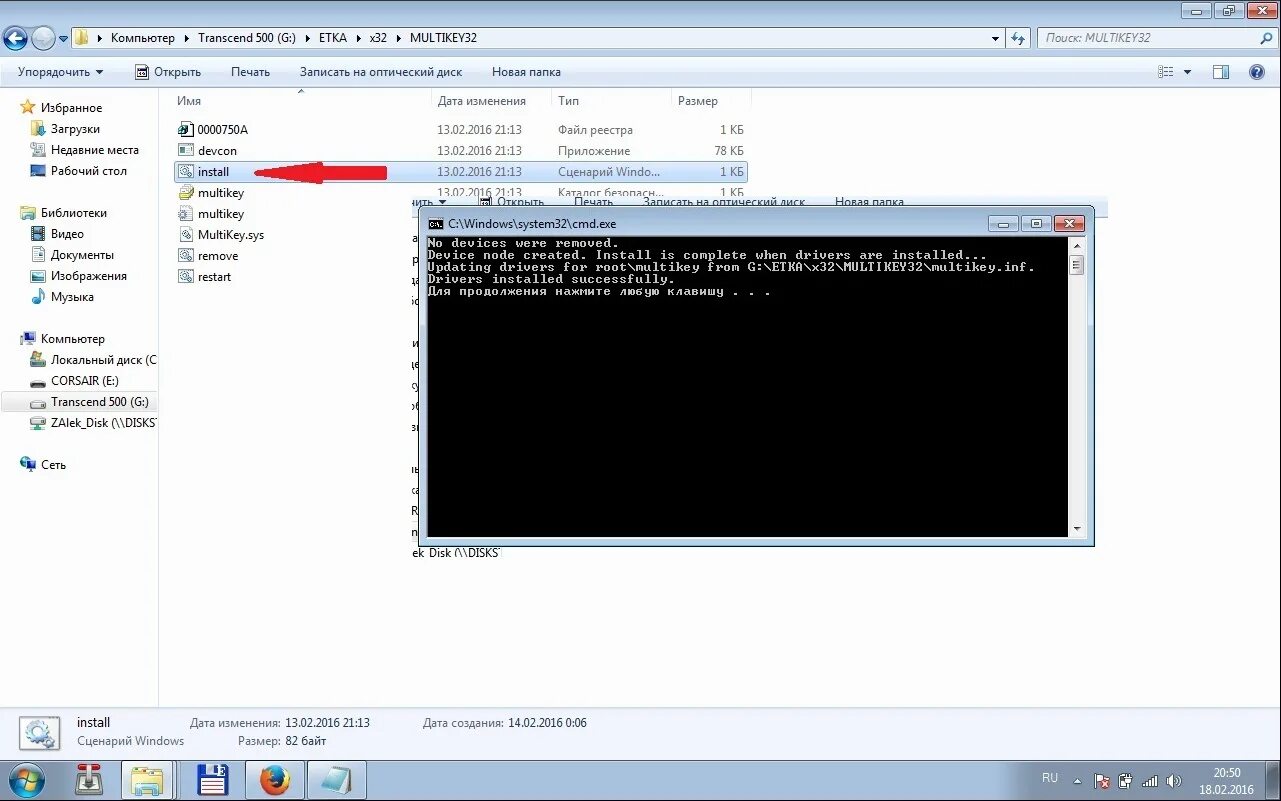
Task: Click the Explorer forward navigation arrow
Action: point(43,39)
